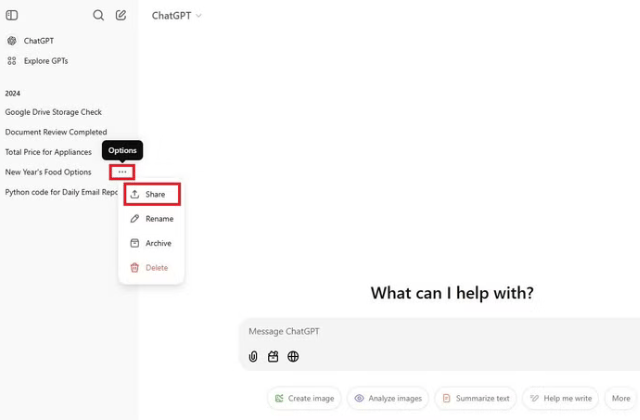
Task: Choose Archive from the context menu
Action: 152,243
